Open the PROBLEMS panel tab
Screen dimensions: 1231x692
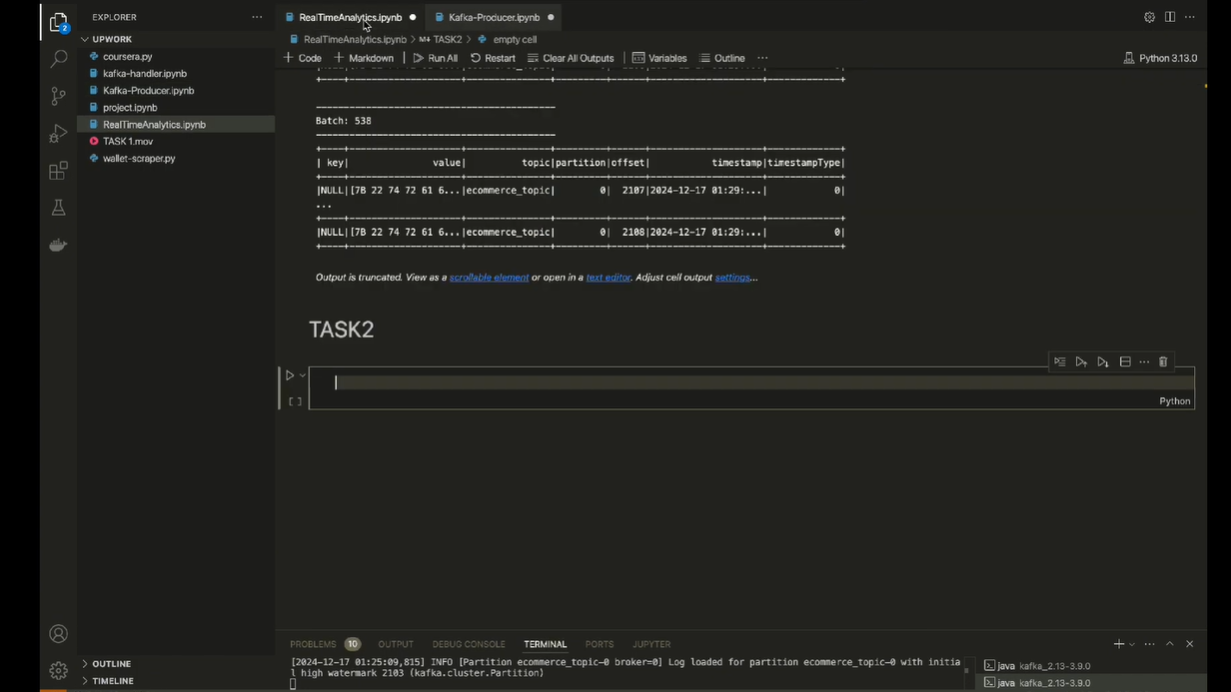pos(313,645)
